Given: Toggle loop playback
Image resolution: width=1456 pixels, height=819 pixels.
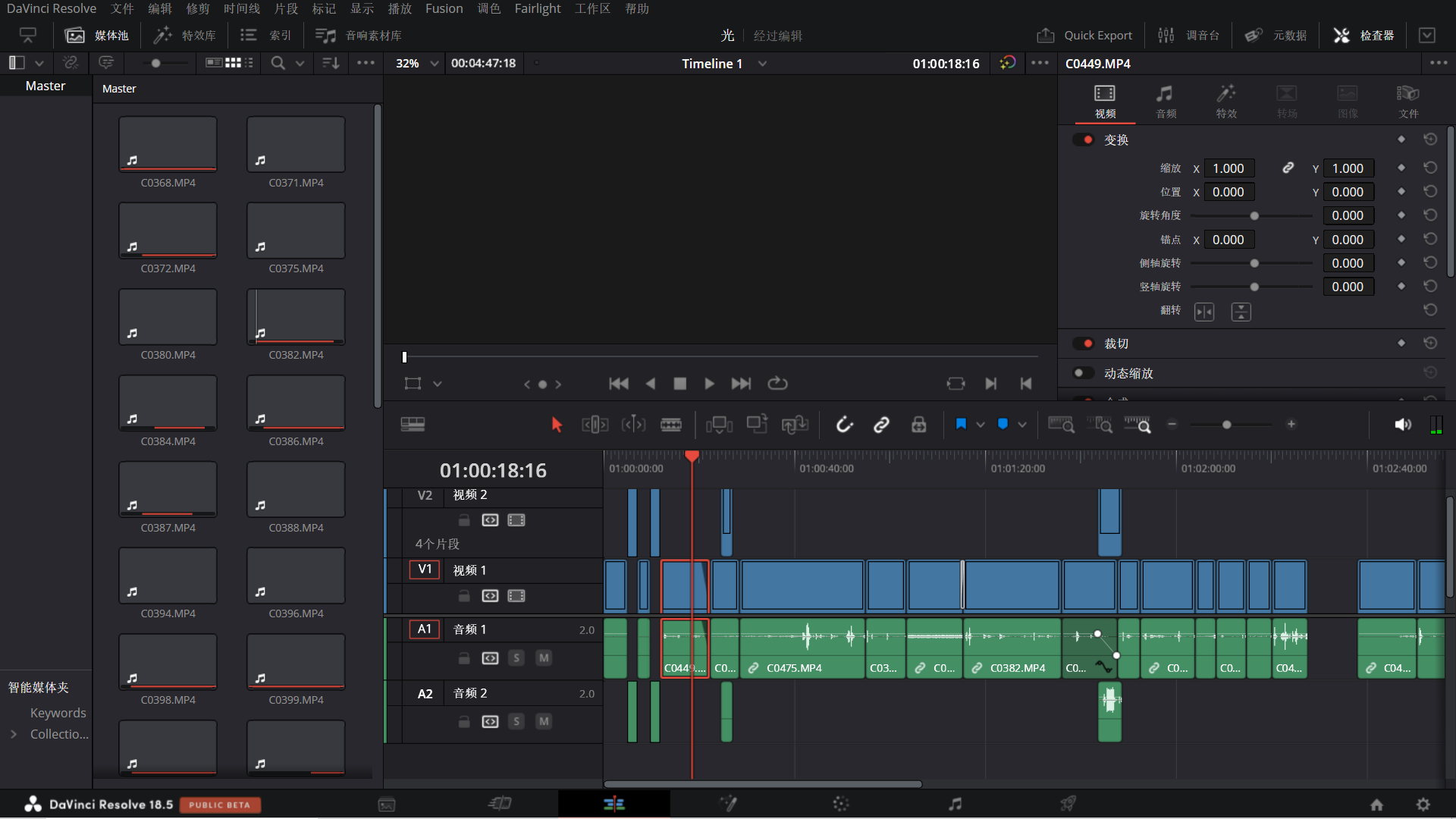Looking at the screenshot, I should click(777, 384).
